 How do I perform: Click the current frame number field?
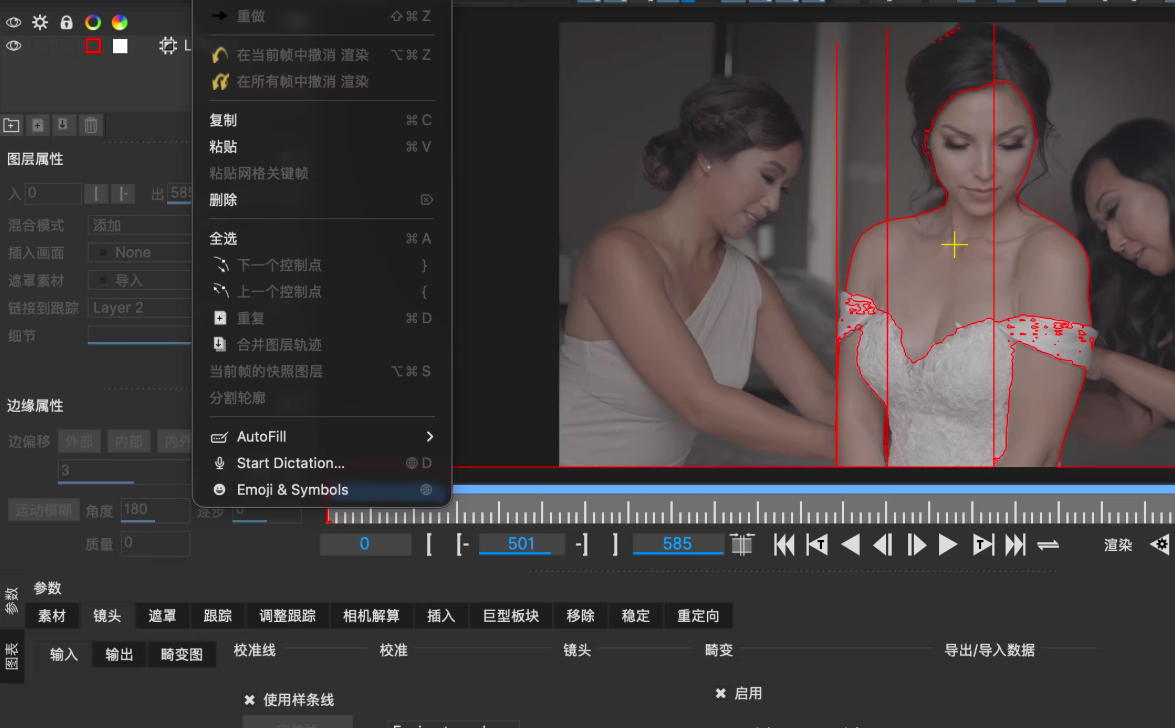point(365,544)
